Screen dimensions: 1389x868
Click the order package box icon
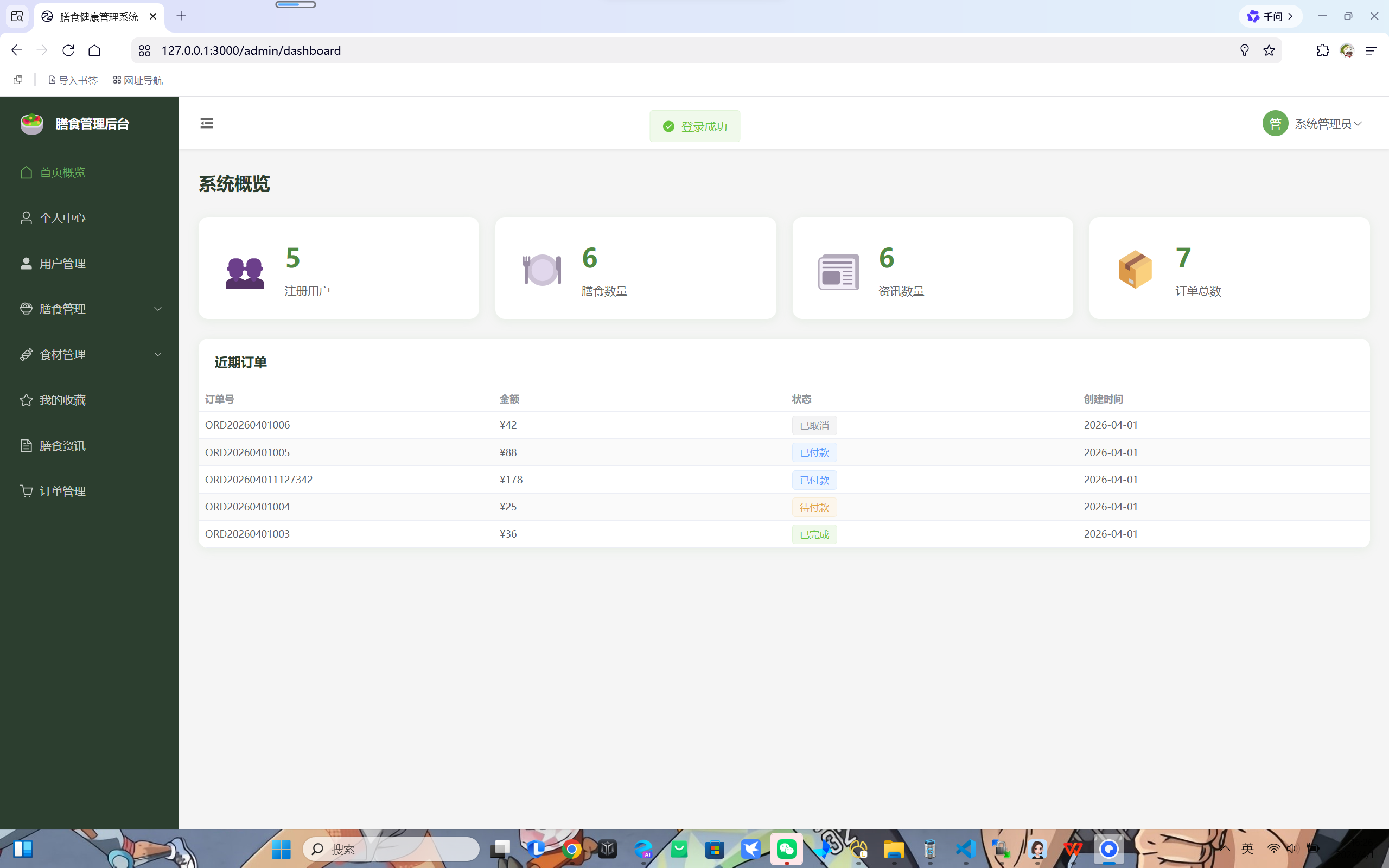pos(1135,269)
